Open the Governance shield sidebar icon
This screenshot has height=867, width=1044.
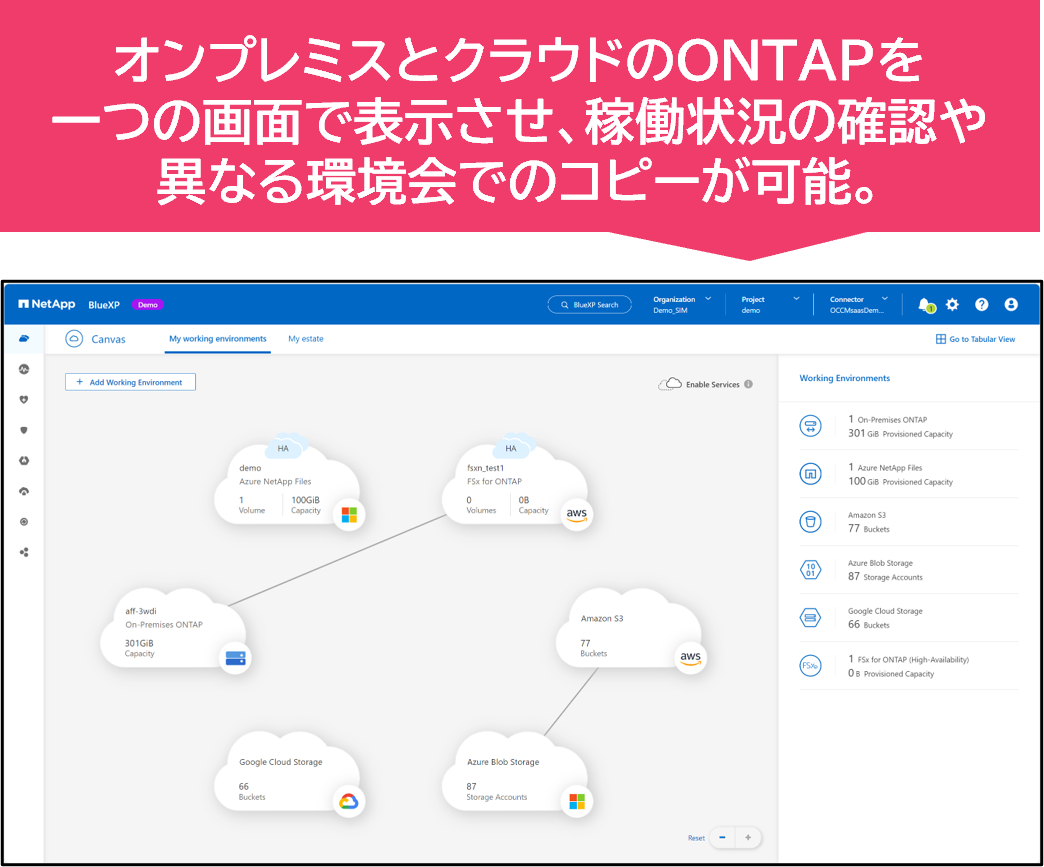24,430
